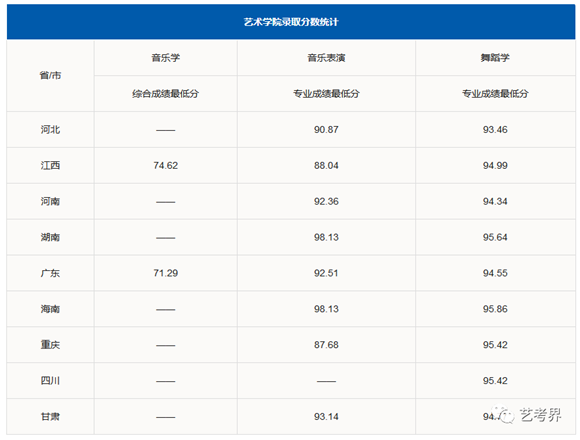Select the 音乐表演 column header
Viewport: 580px width, 440px height.
(326, 58)
